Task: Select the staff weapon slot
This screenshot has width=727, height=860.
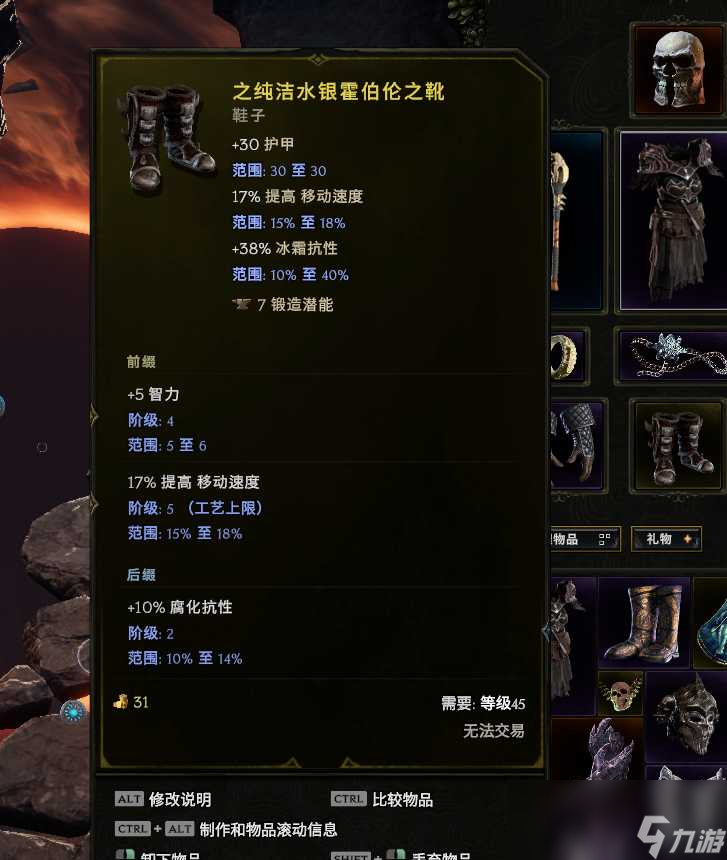Action: (575, 221)
